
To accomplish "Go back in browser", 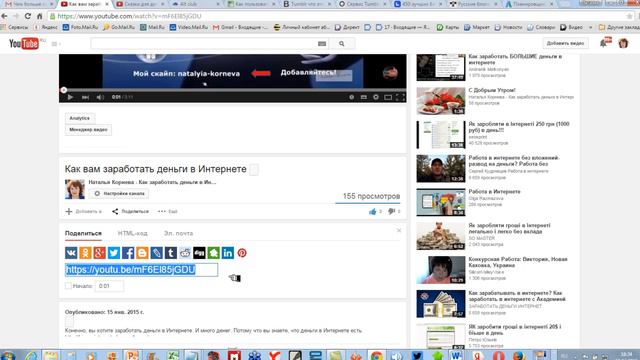I will [4, 16].
